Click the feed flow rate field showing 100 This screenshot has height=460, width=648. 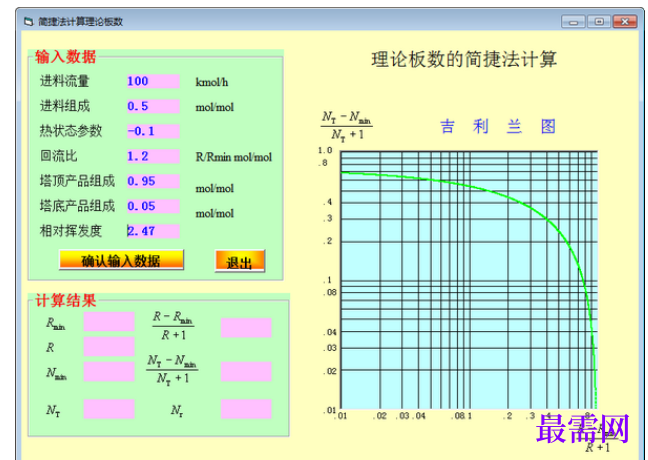(153, 81)
